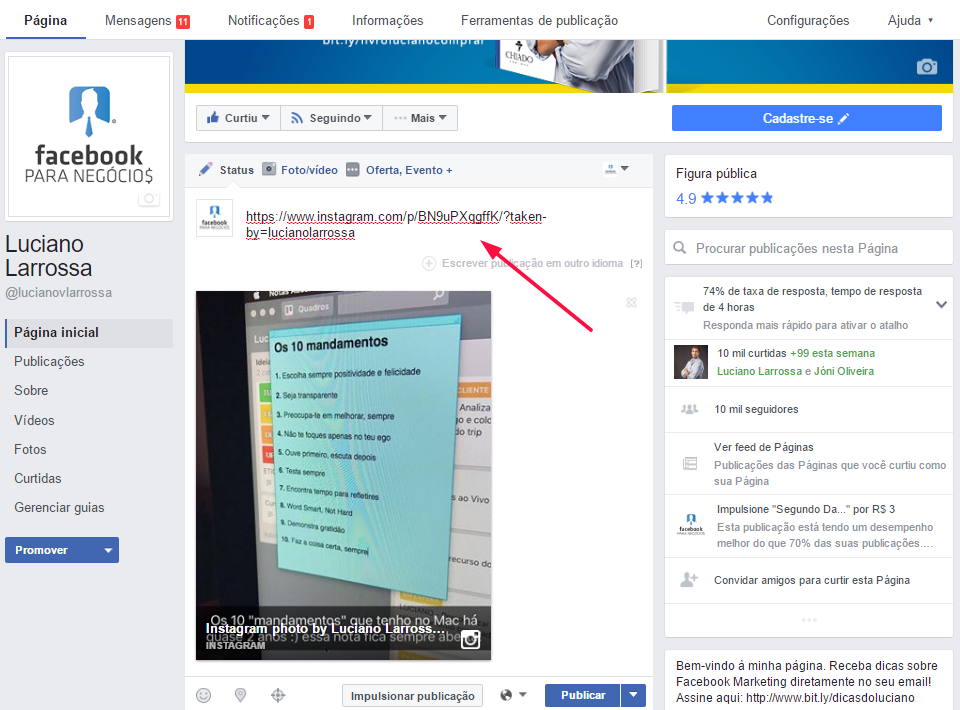Click the boost suggestion page logo thumbnail

[x=691, y=525]
